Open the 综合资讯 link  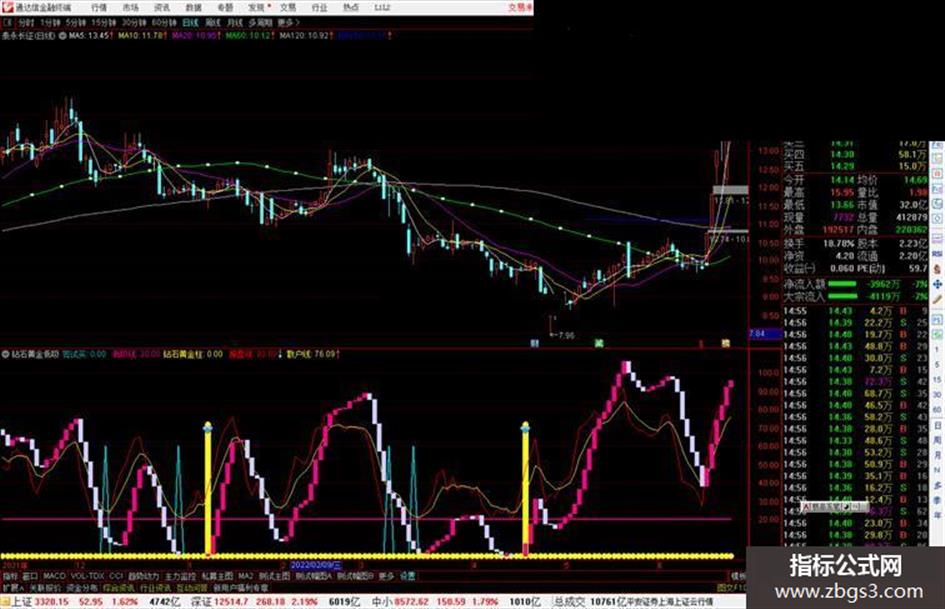pyautogui.click(x=119, y=587)
